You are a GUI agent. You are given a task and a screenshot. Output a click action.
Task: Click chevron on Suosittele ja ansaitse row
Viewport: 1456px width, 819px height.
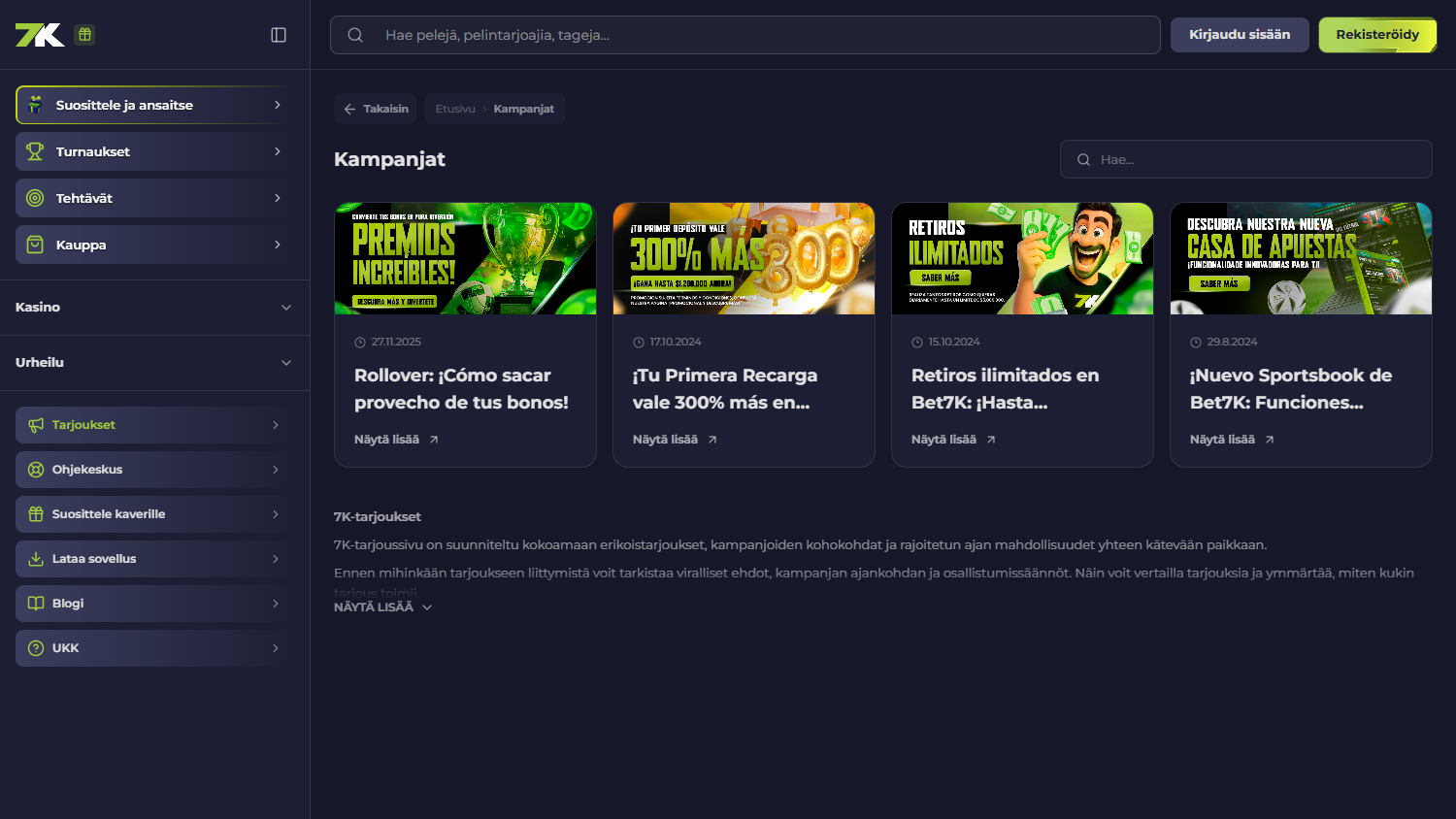point(278,105)
